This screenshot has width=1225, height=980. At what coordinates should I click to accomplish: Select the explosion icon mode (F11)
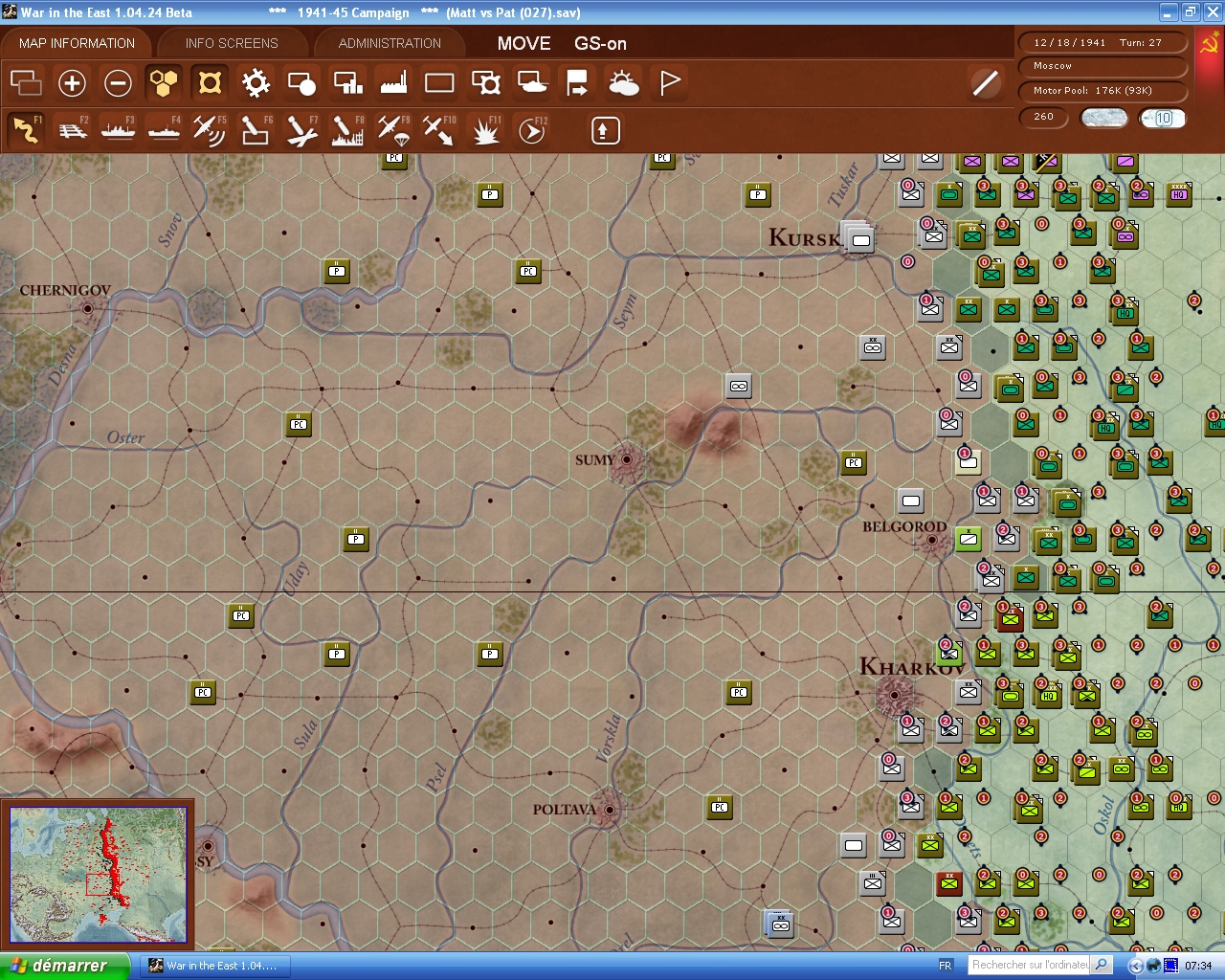[485, 130]
